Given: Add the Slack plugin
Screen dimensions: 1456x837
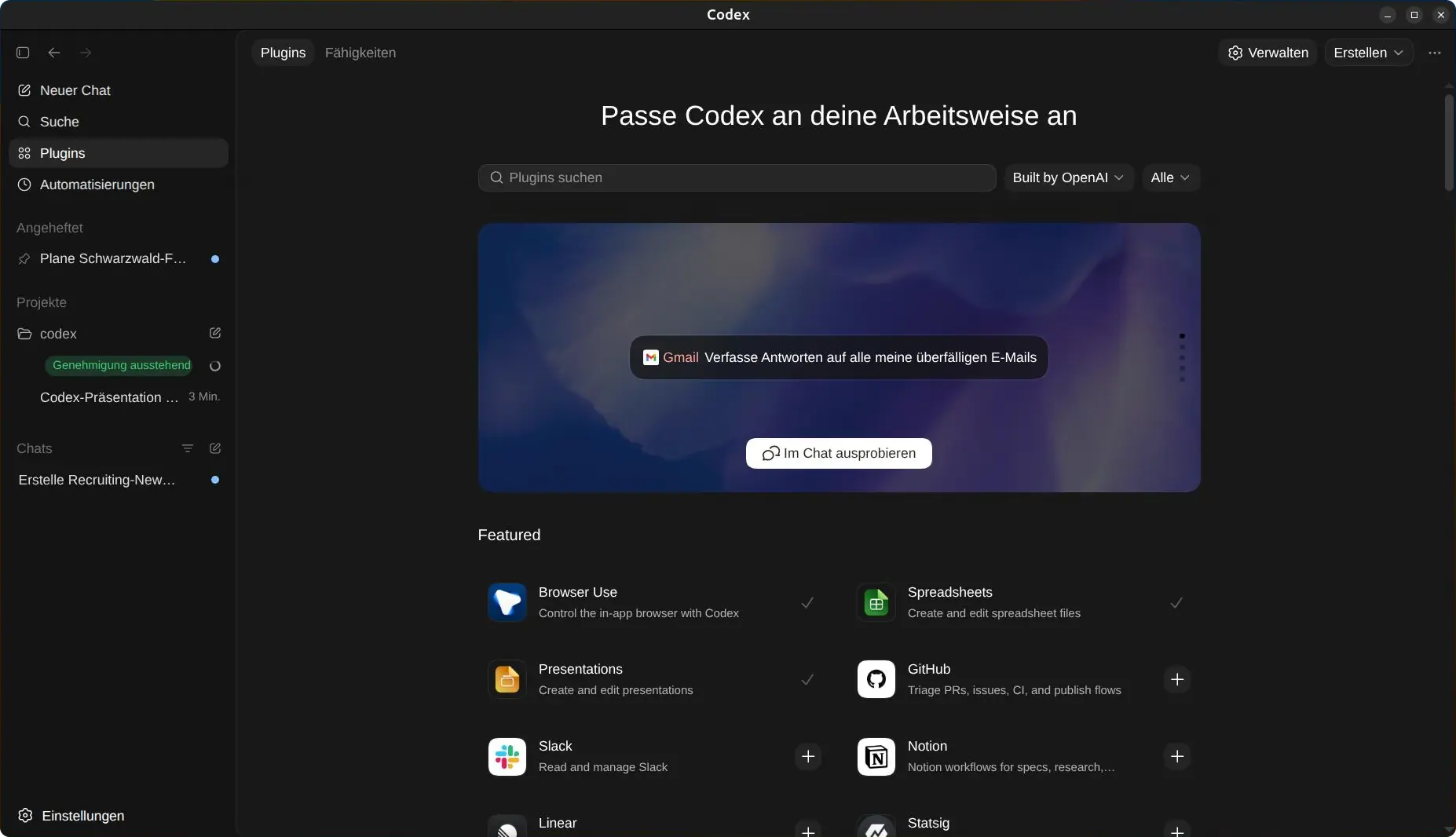Looking at the screenshot, I should [x=808, y=756].
